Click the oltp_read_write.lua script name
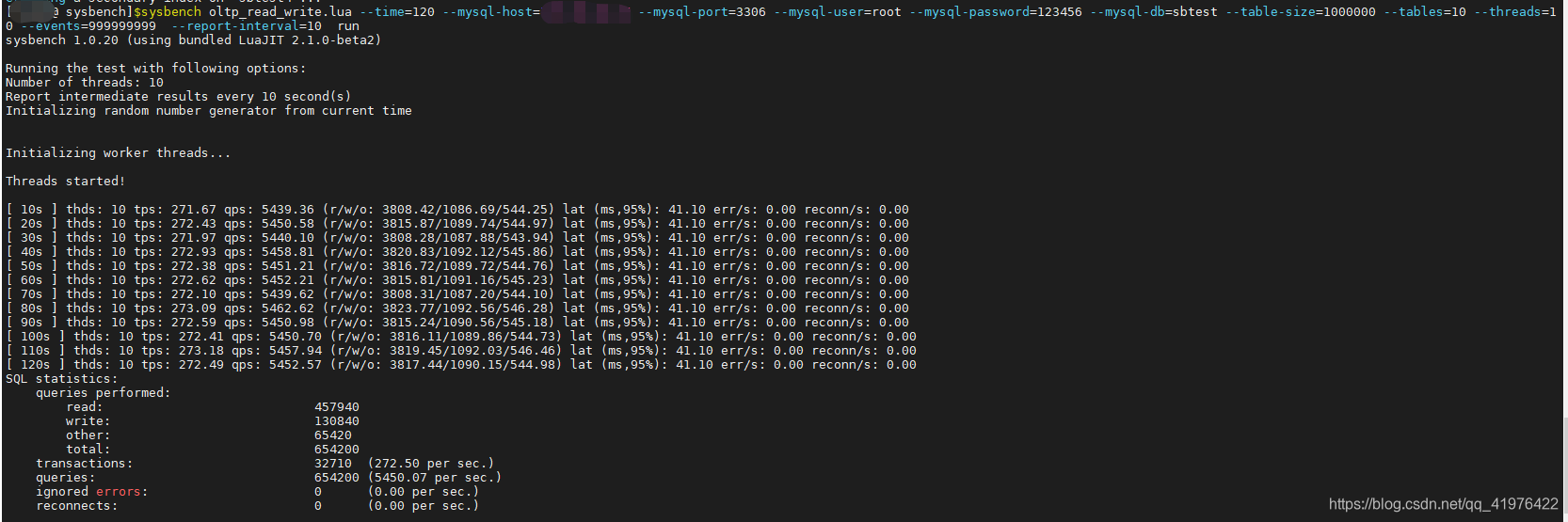This screenshot has width=1568, height=522. coord(280,12)
